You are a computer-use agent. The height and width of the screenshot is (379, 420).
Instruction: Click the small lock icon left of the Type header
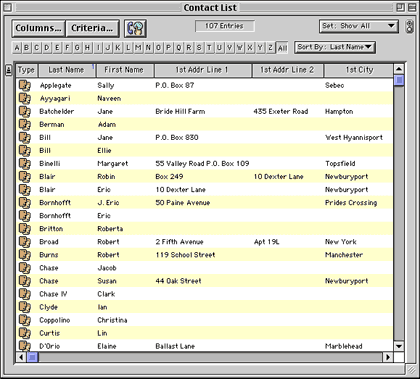point(9,70)
